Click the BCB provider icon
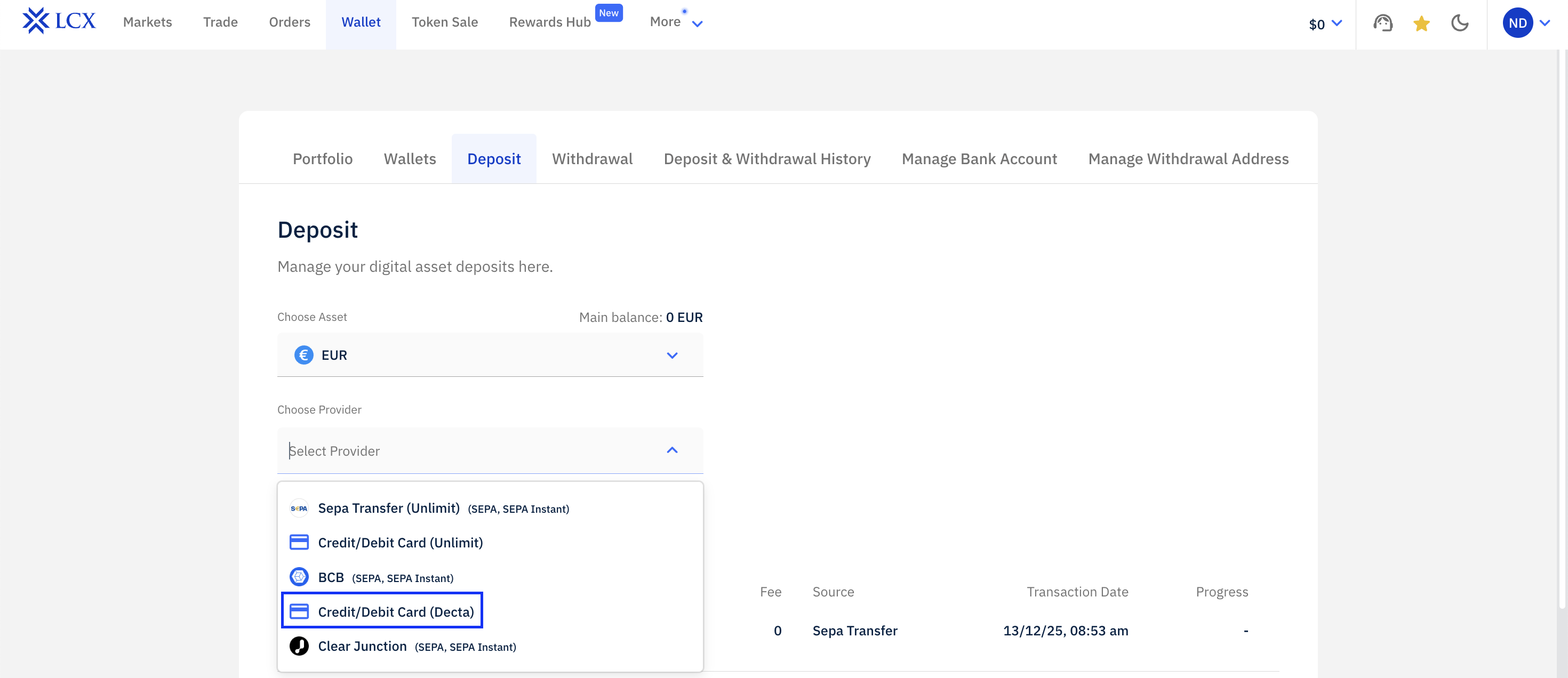The height and width of the screenshot is (678, 1568). [x=299, y=577]
